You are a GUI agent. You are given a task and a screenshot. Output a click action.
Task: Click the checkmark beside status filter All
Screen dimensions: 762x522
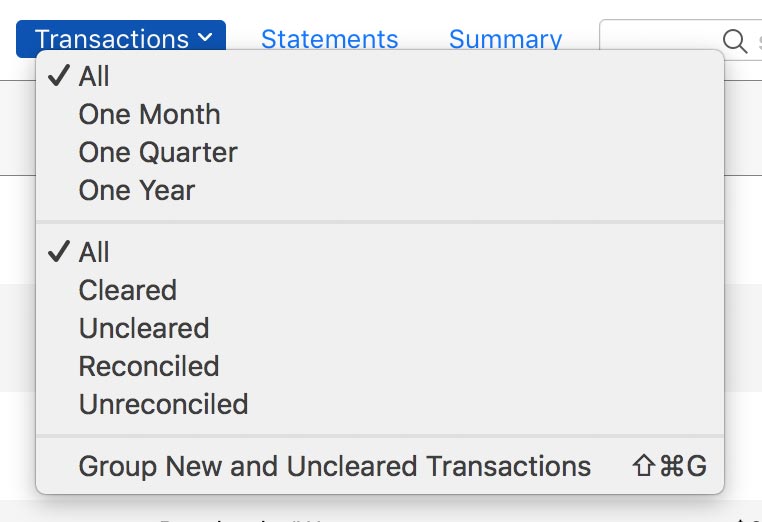coord(58,253)
